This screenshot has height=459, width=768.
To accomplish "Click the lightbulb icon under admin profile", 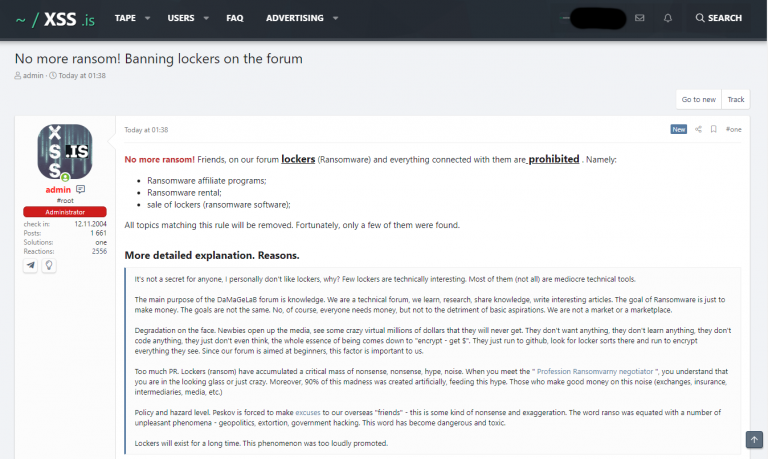I will pyautogui.click(x=48, y=265).
